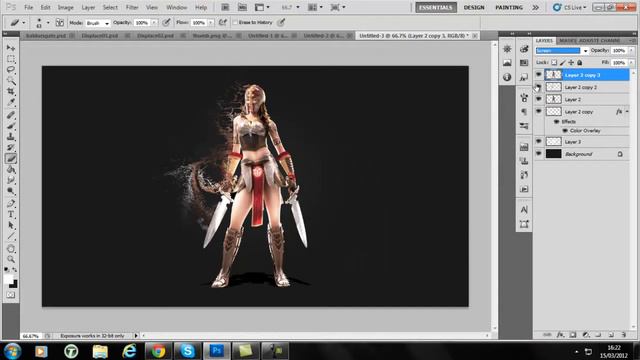Select the Move tool
The width and height of the screenshot is (640, 360).
(11, 48)
